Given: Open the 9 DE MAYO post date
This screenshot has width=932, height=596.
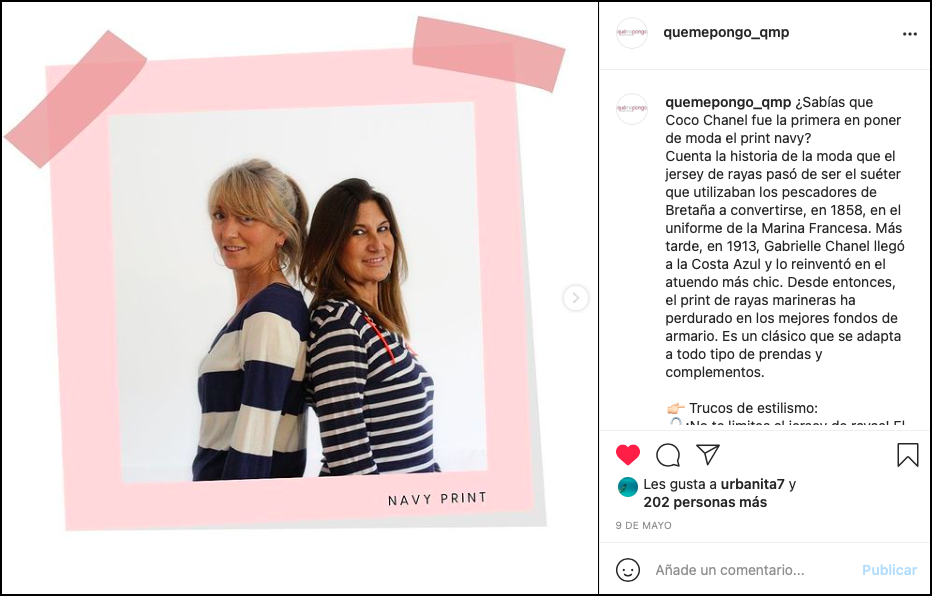Looking at the screenshot, I should [643, 525].
